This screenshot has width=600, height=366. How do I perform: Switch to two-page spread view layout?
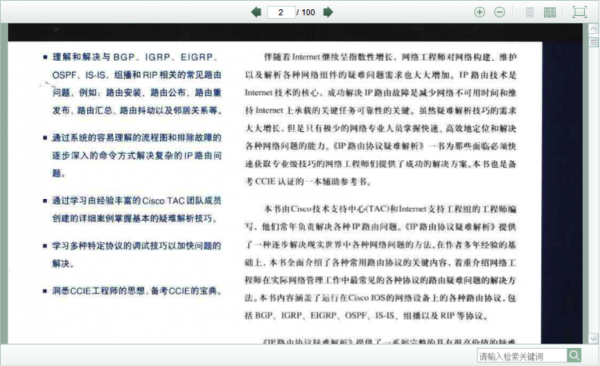(550, 12)
